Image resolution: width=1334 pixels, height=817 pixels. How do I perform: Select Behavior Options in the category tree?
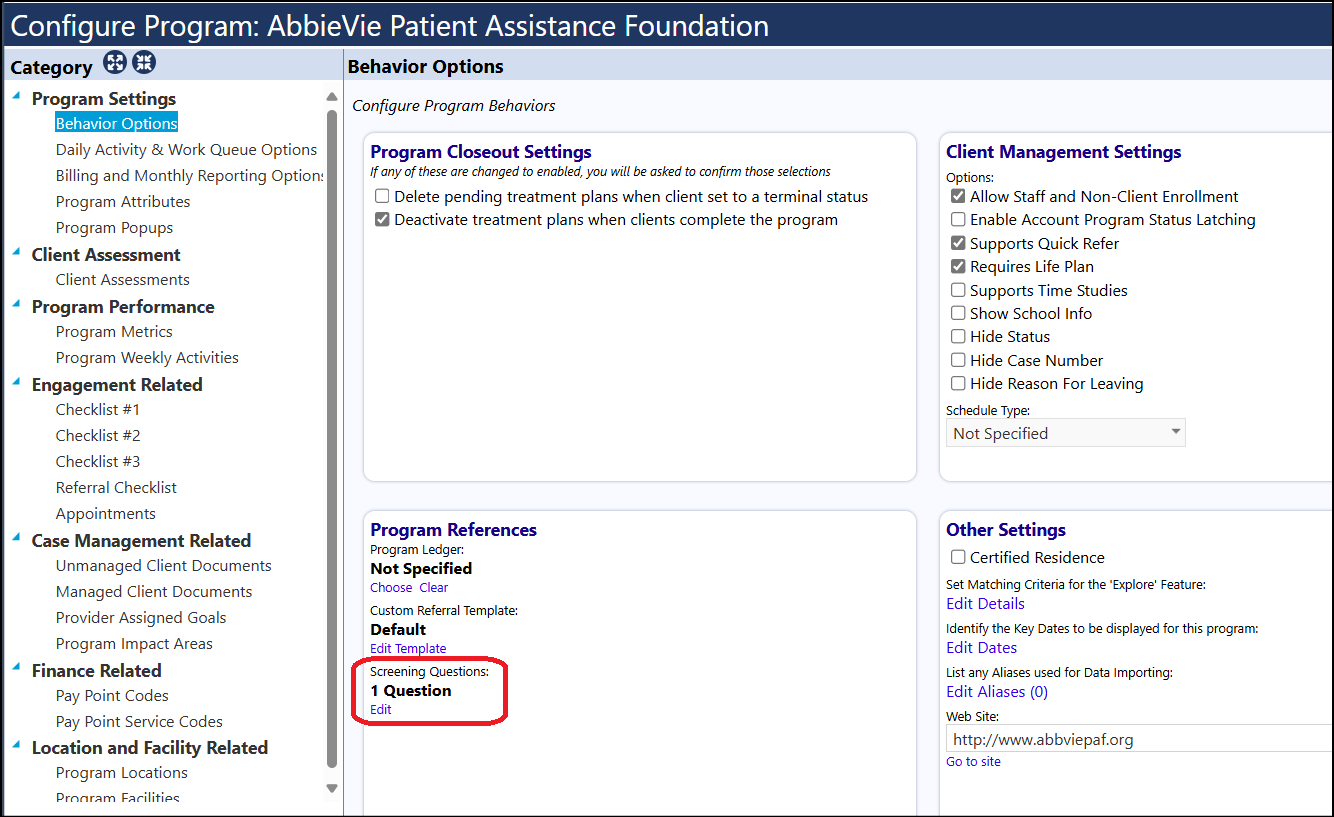(117, 123)
